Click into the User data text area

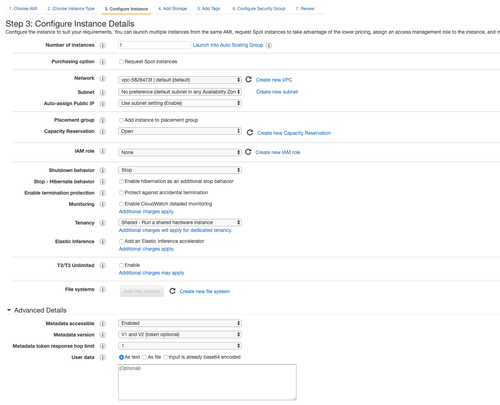pos(207,382)
